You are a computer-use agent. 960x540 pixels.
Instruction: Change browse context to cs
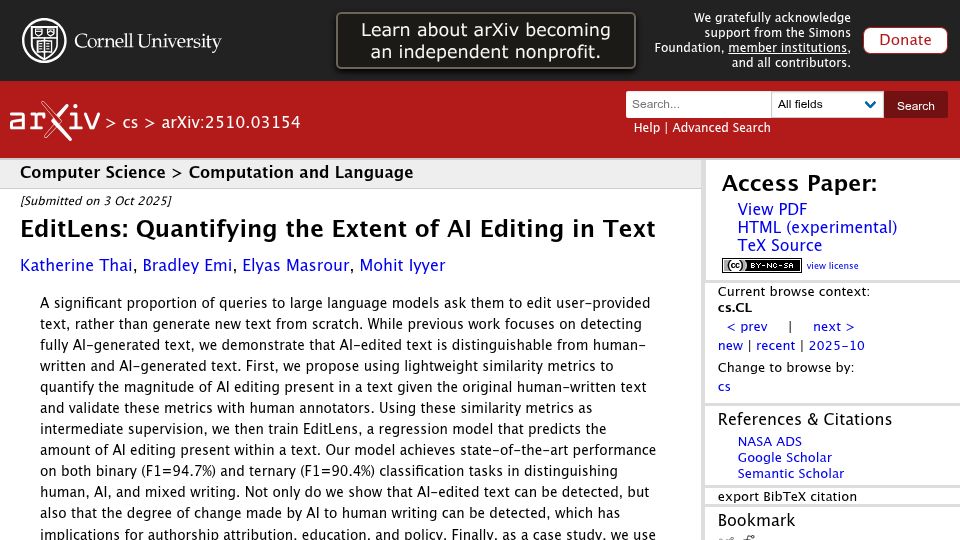click(724, 386)
